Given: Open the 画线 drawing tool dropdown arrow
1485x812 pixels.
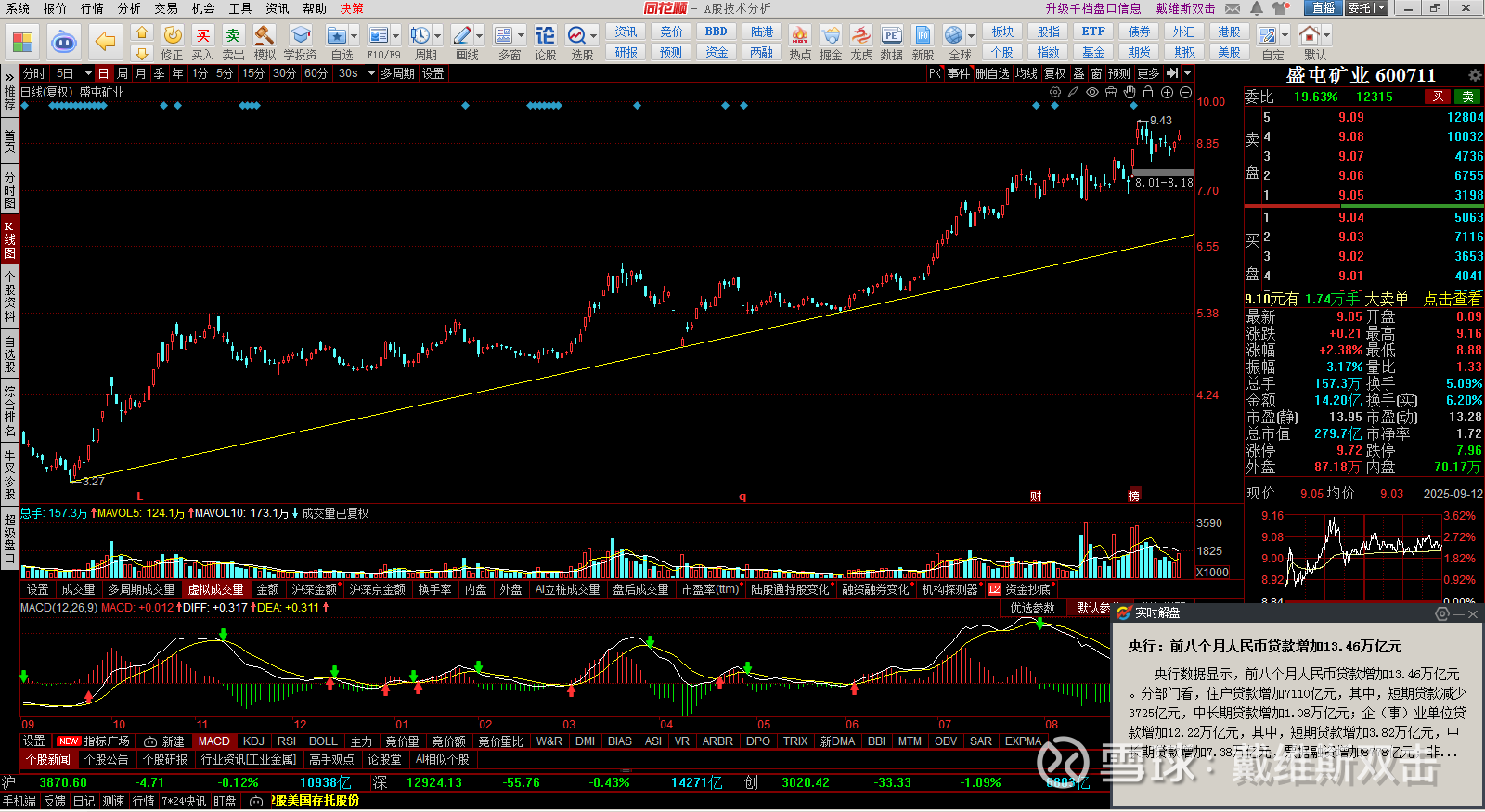Looking at the screenshot, I should click(480, 36).
